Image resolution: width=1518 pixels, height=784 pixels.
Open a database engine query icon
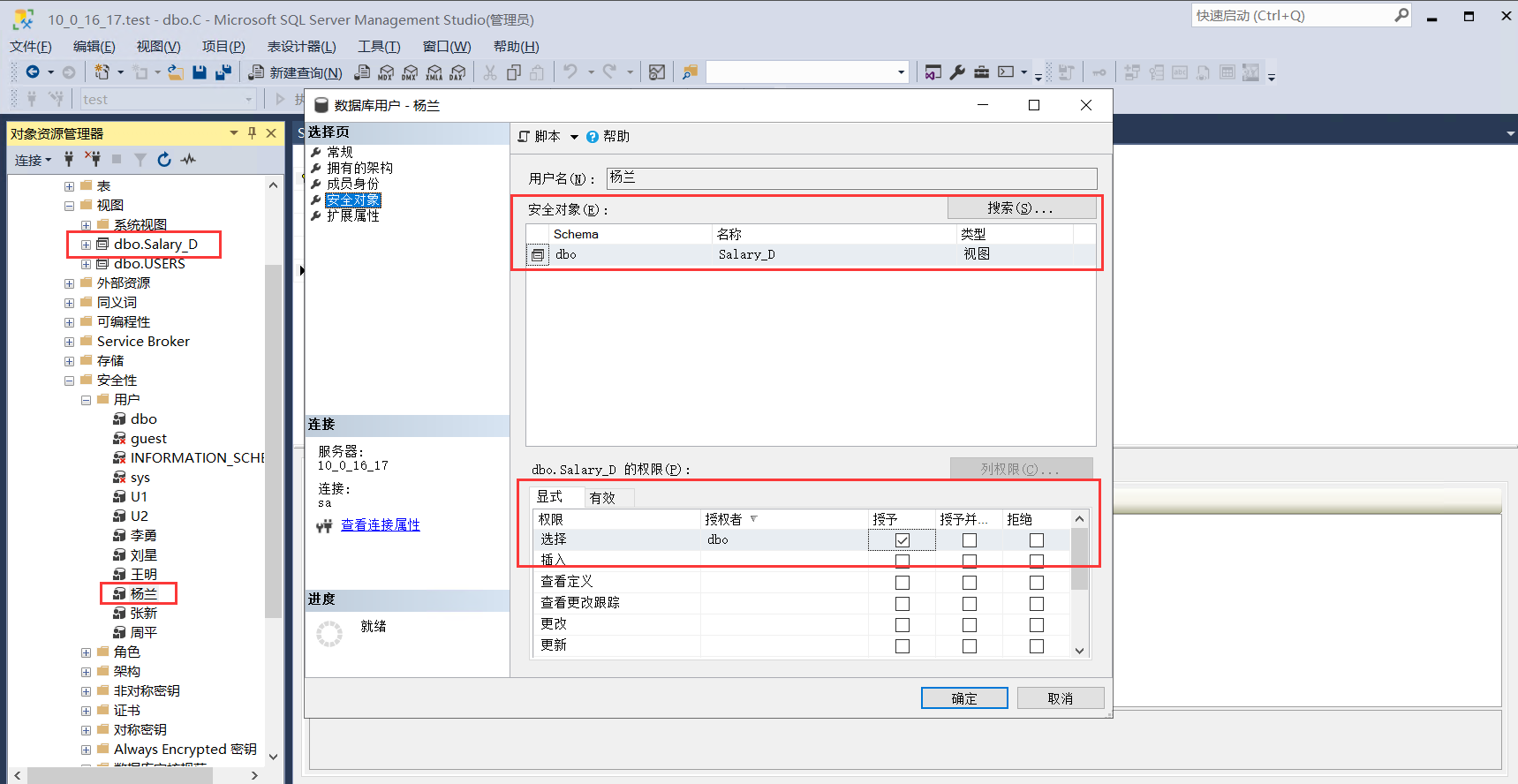pyautogui.click(x=362, y=72)
